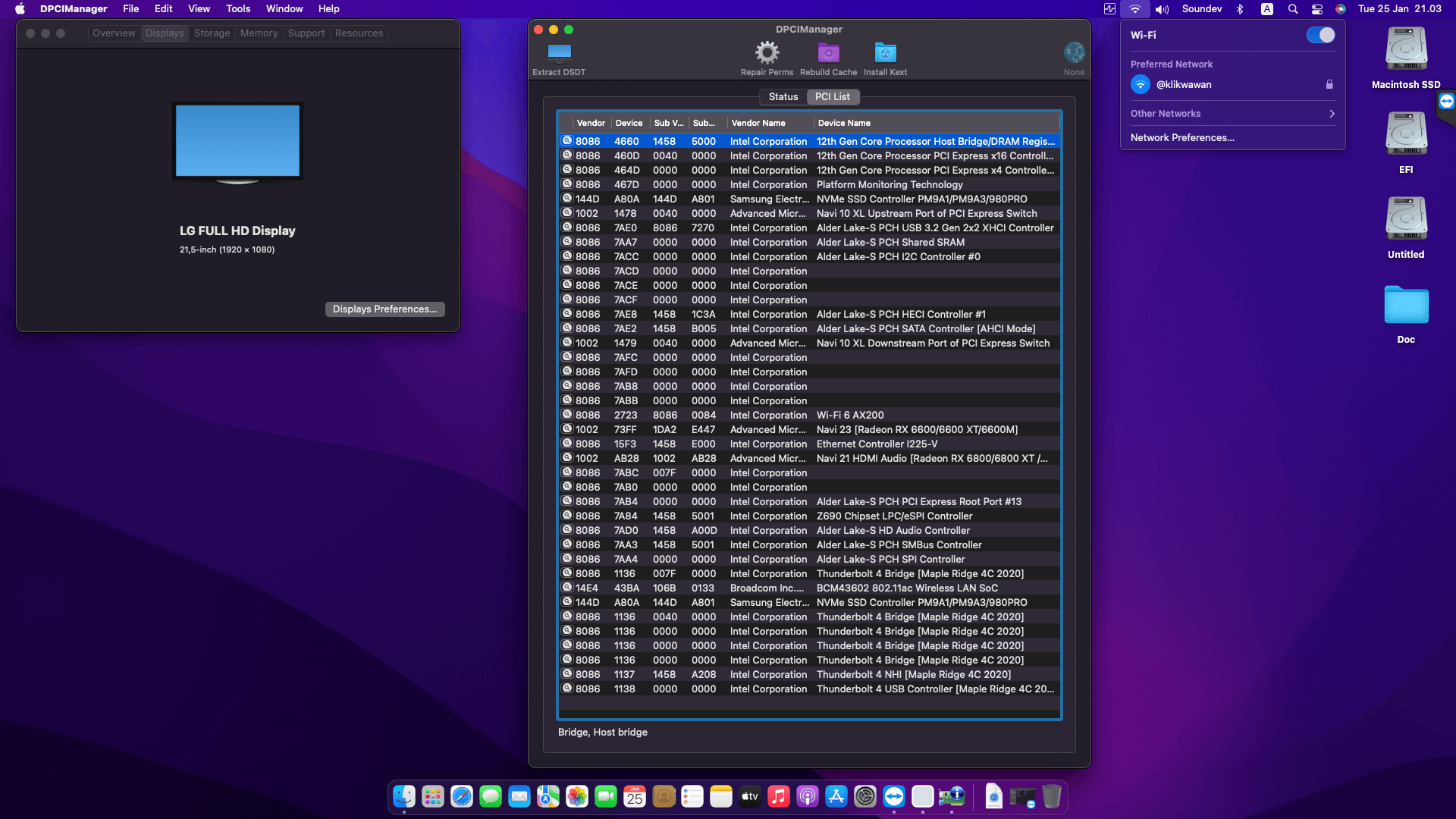
Task: Click the Wi-Fi menu bar status icon
Action: [x=1134, y=9]
